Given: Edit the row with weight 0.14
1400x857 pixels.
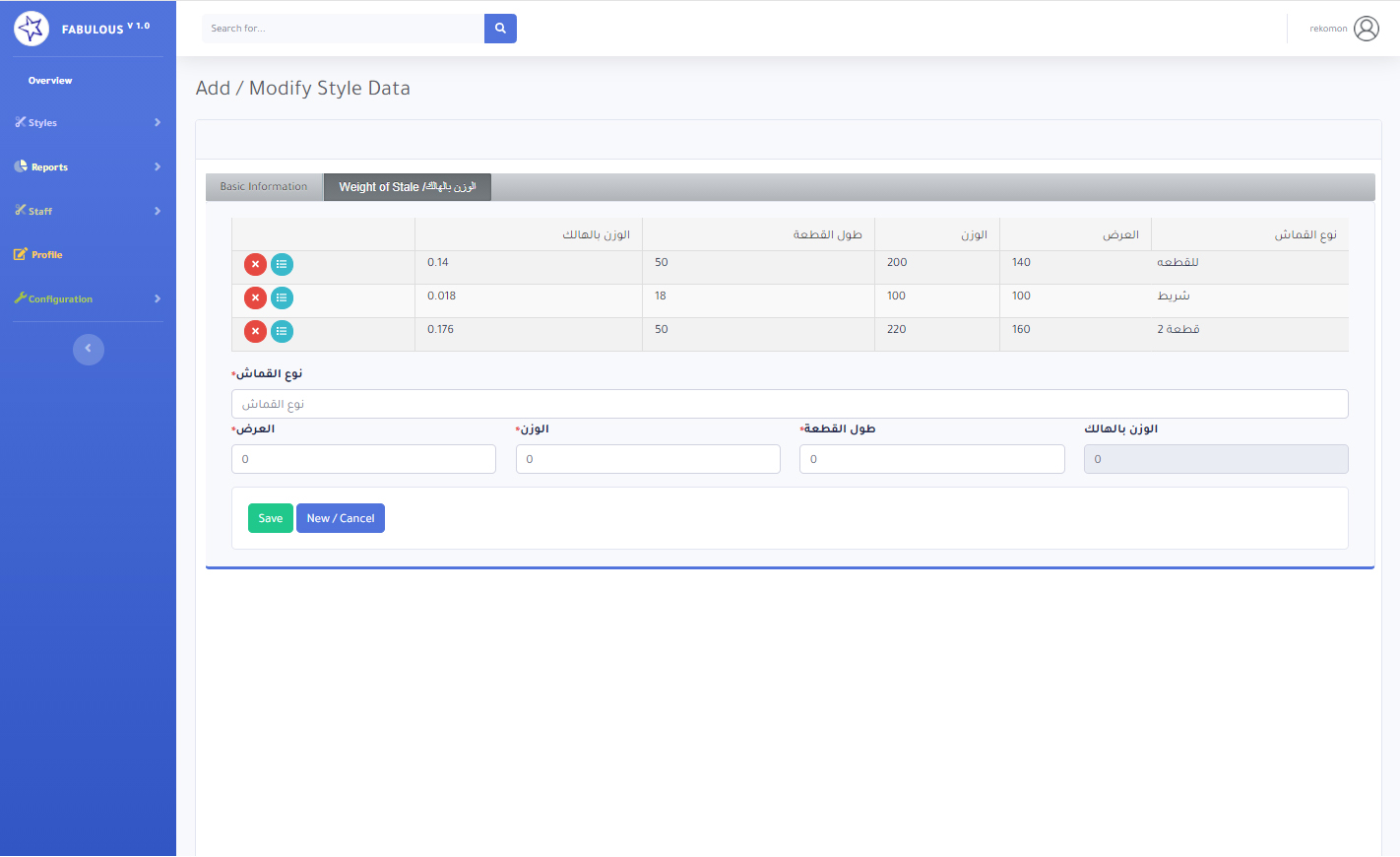Looking at the screenshot, I should click(x=282, y=264).
